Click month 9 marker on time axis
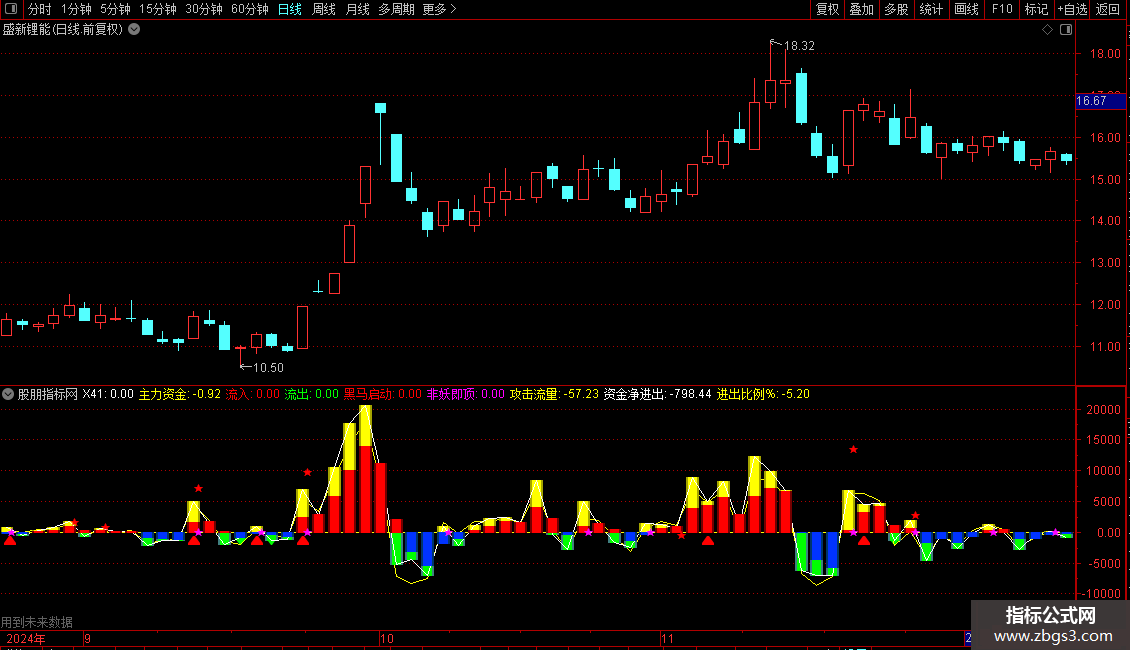 (87, 638)
